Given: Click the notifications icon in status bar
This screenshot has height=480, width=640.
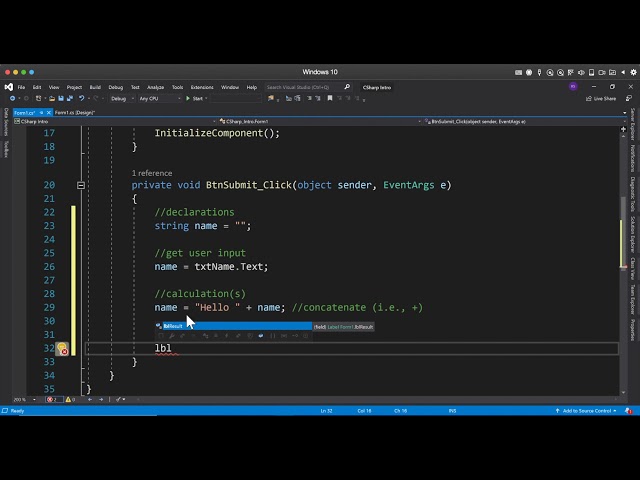Looking at the screenshot, I should point(628,411).
